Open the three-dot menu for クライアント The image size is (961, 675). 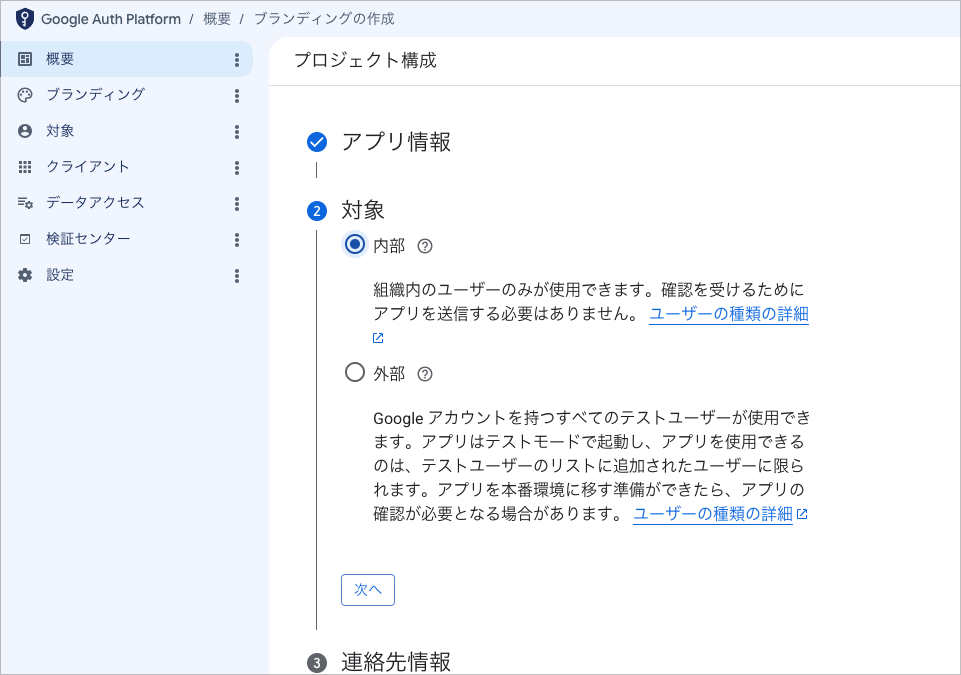[237, 167]
